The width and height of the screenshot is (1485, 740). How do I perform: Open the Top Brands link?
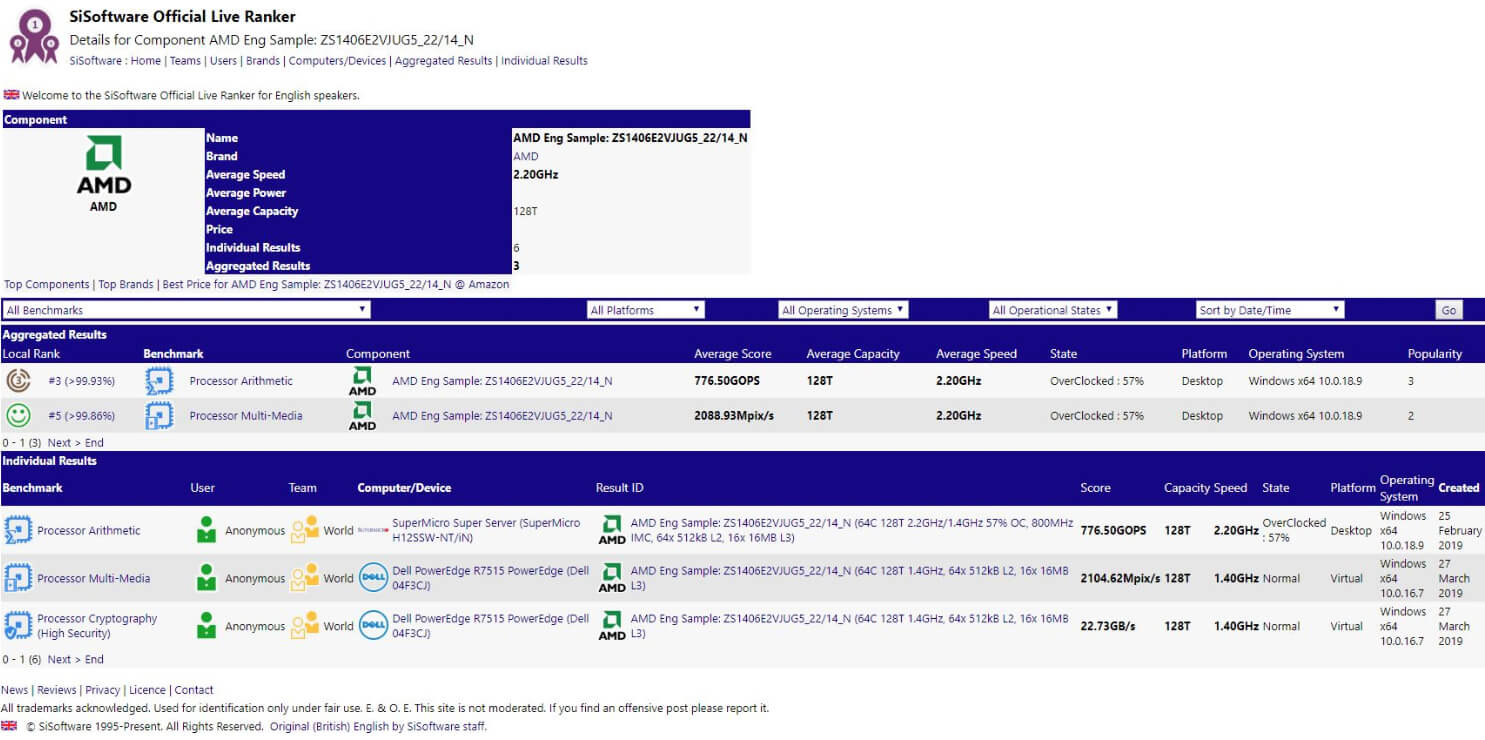pos(126,284)
